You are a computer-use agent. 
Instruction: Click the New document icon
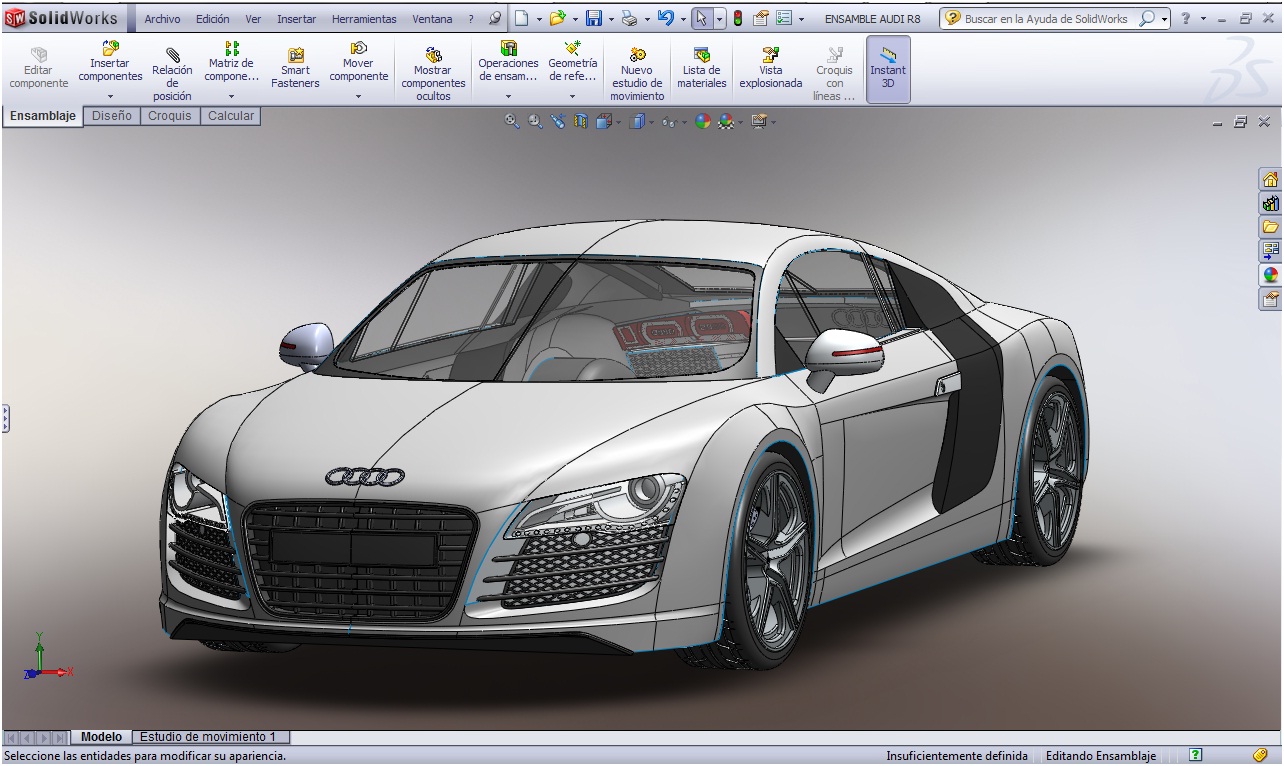pos(521,18)
